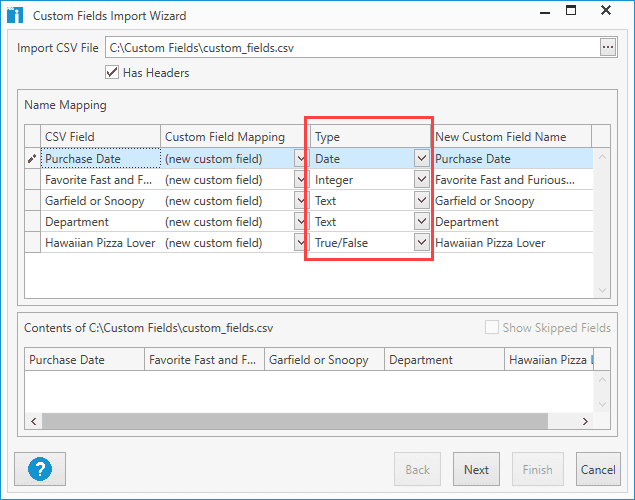
Task: Click the pencil edit indicator on Purchase Date row
Action: click(x=32, y=158)
